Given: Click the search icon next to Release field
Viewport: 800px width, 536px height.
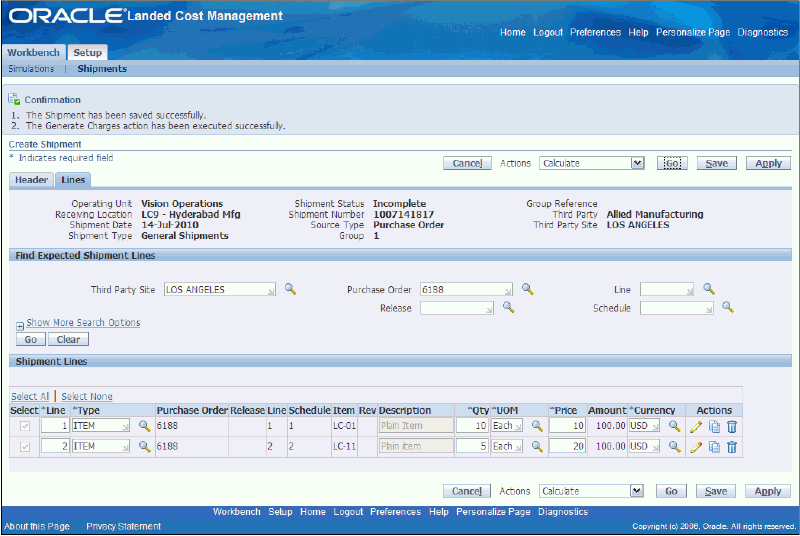Looking at the screenshot, I should (508, 308).
